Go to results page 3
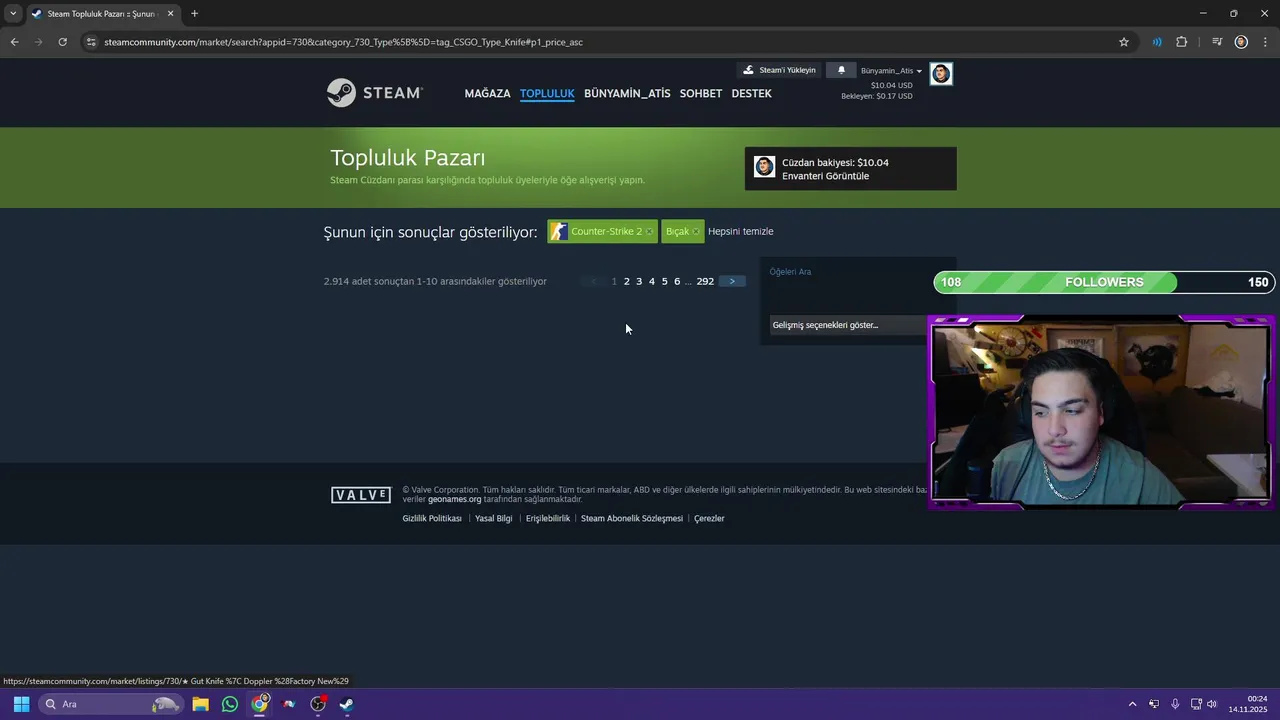Screen dimensions: 1280x720 click(639, 281)
